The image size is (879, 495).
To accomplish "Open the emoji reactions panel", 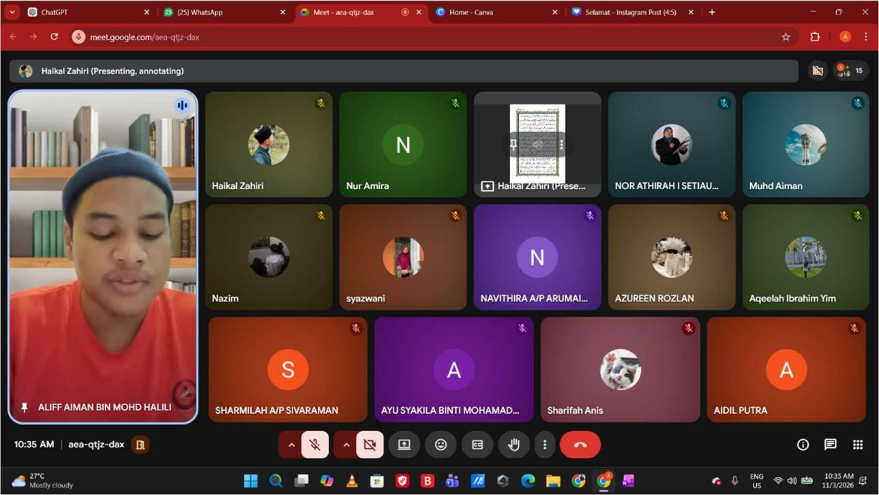I will click(441, 445).
